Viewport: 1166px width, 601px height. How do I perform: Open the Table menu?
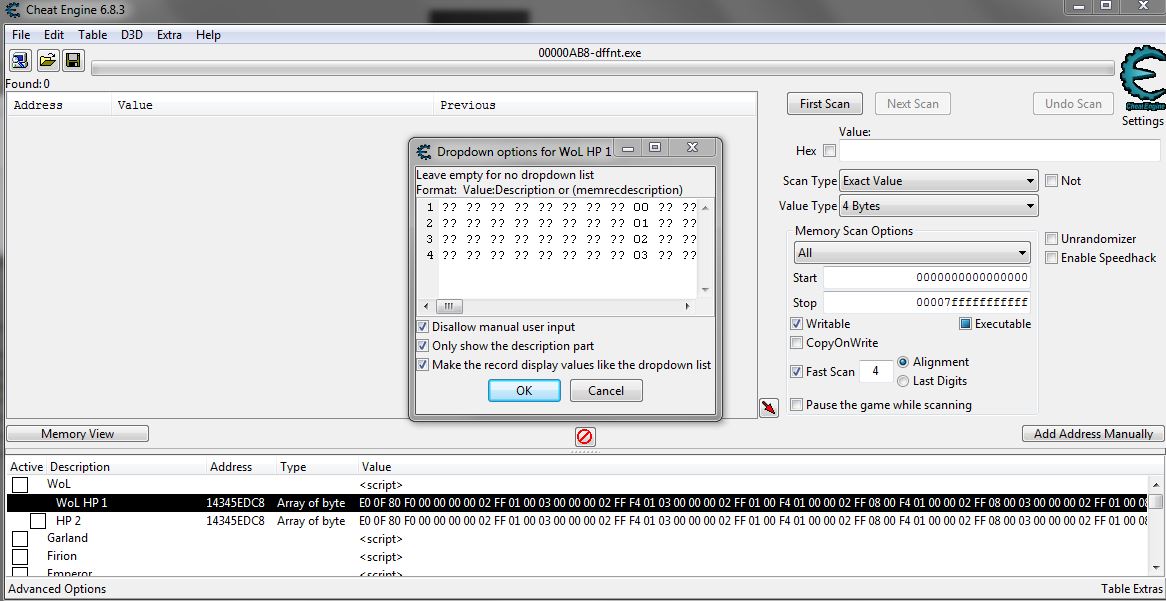(92, 35)
